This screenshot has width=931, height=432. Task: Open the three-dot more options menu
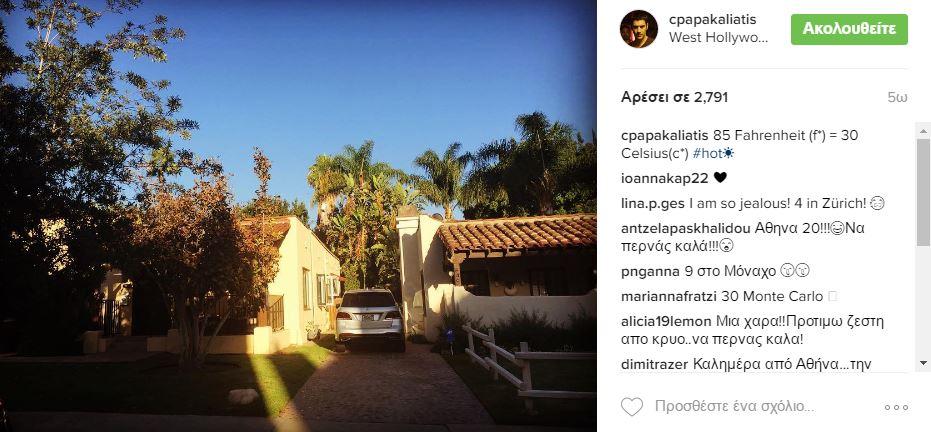[896, 408]
